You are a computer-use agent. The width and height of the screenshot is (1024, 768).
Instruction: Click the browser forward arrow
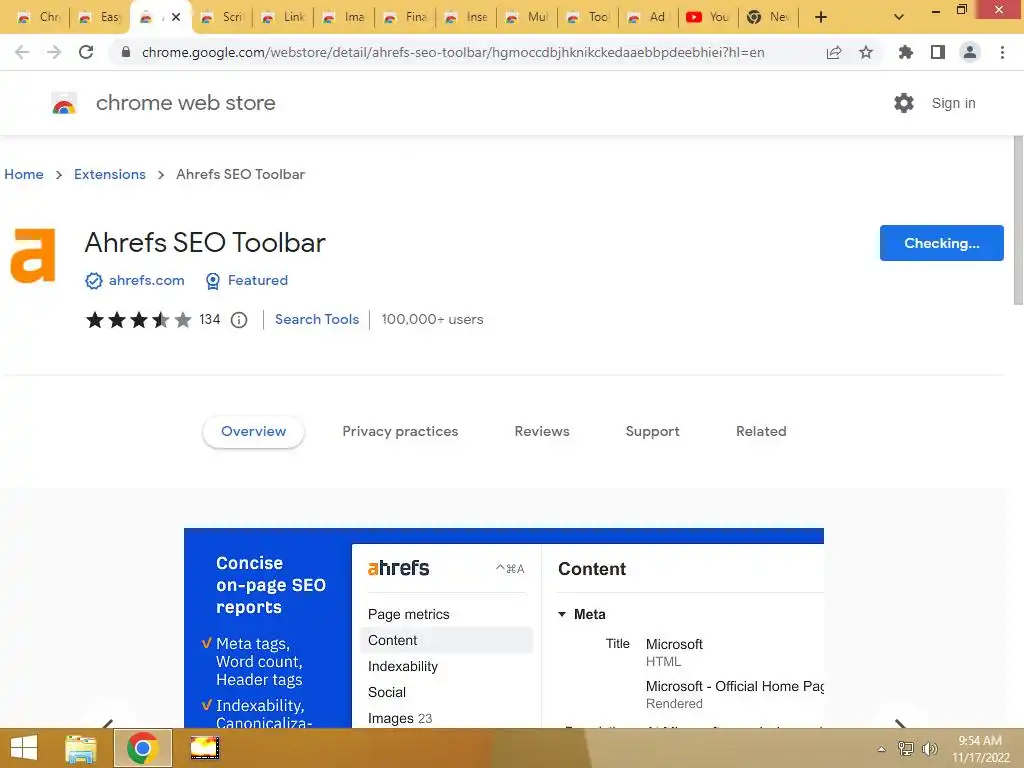click(x=54, y=52)
